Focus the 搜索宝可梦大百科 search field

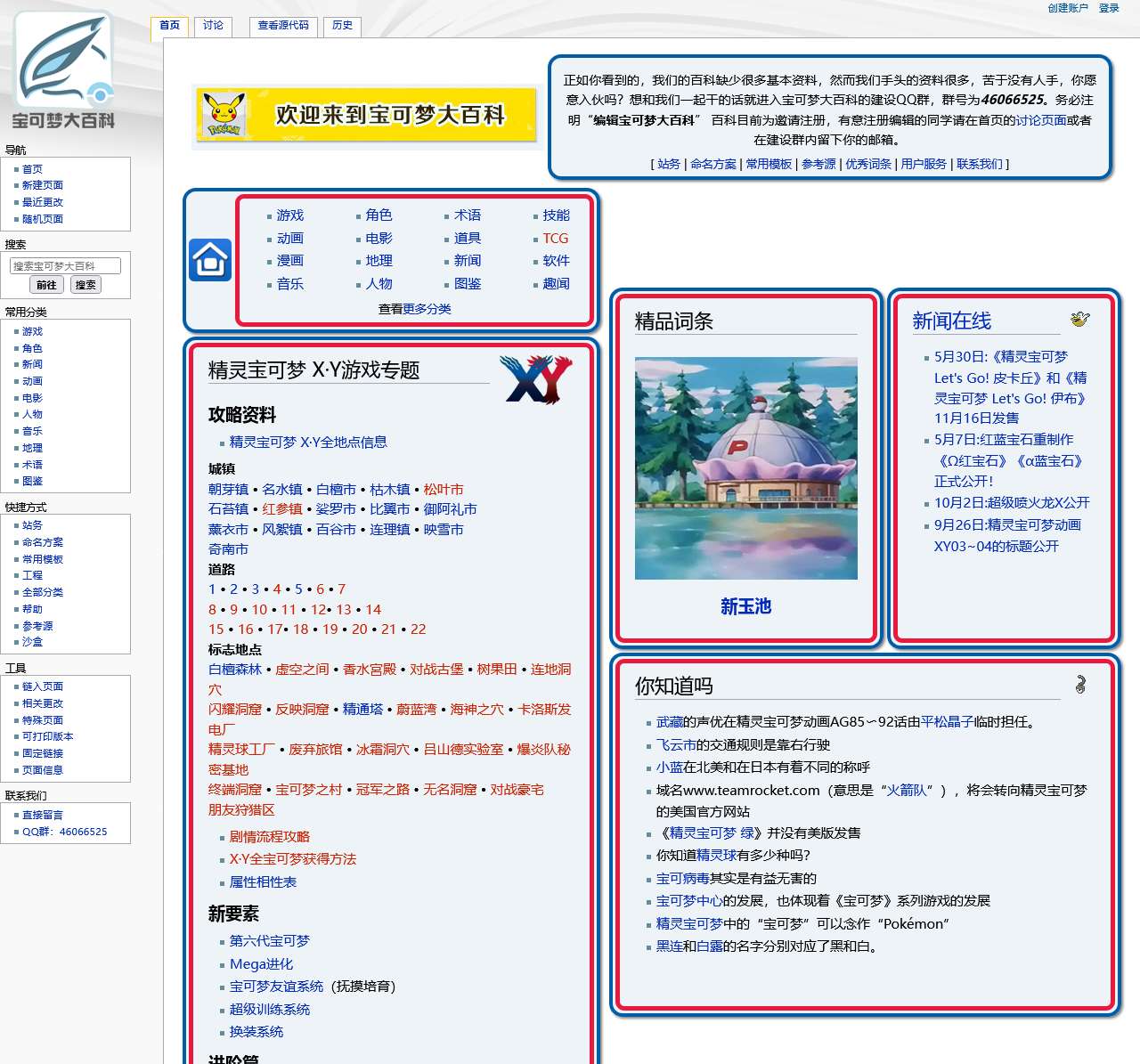pos(65,265)
